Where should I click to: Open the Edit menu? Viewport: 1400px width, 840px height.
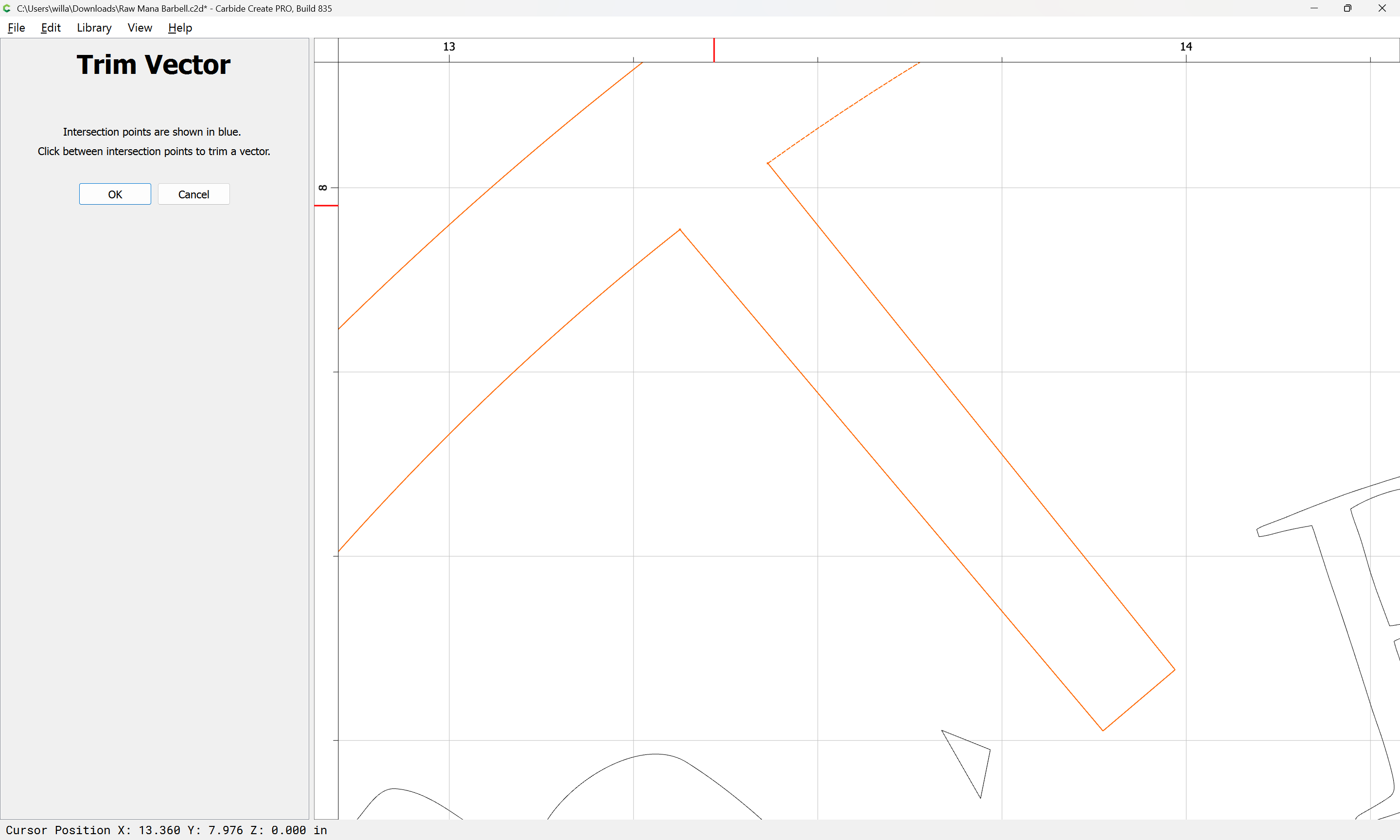[x=51, y=28]
